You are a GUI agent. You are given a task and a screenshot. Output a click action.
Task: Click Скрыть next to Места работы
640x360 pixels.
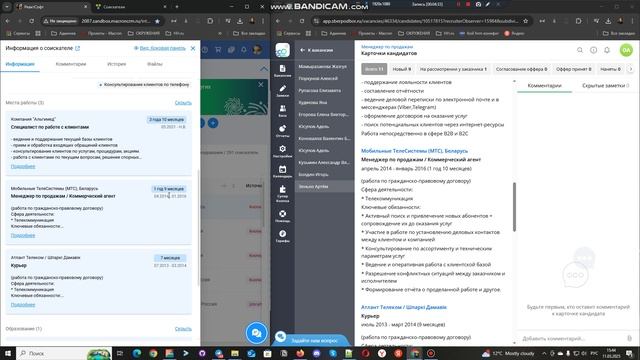click(x=183, y=103)
